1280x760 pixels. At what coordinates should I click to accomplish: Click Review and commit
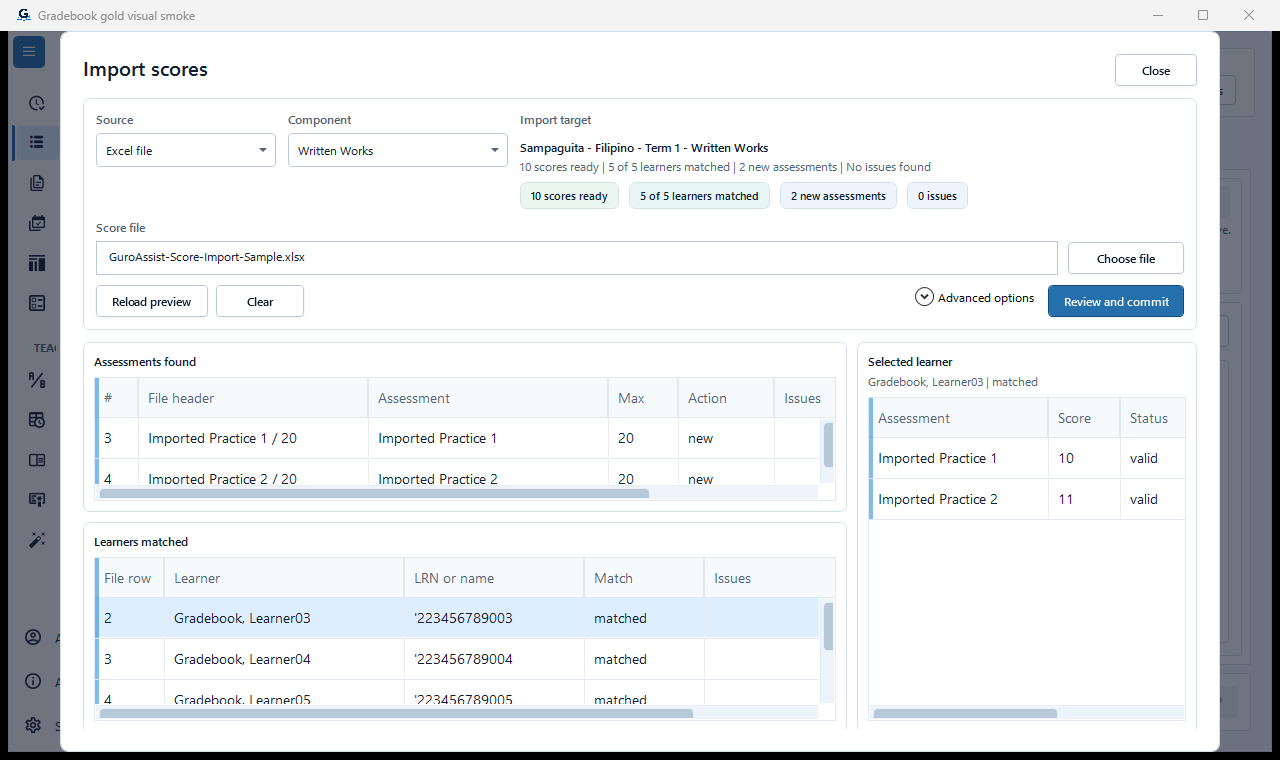1116,301
